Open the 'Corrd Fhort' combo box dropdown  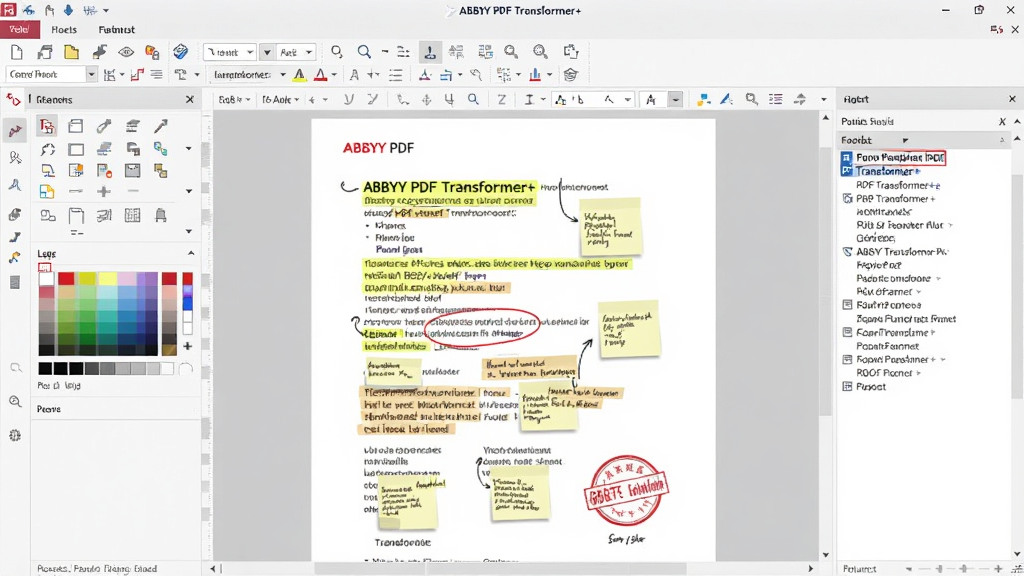[91, 74]
